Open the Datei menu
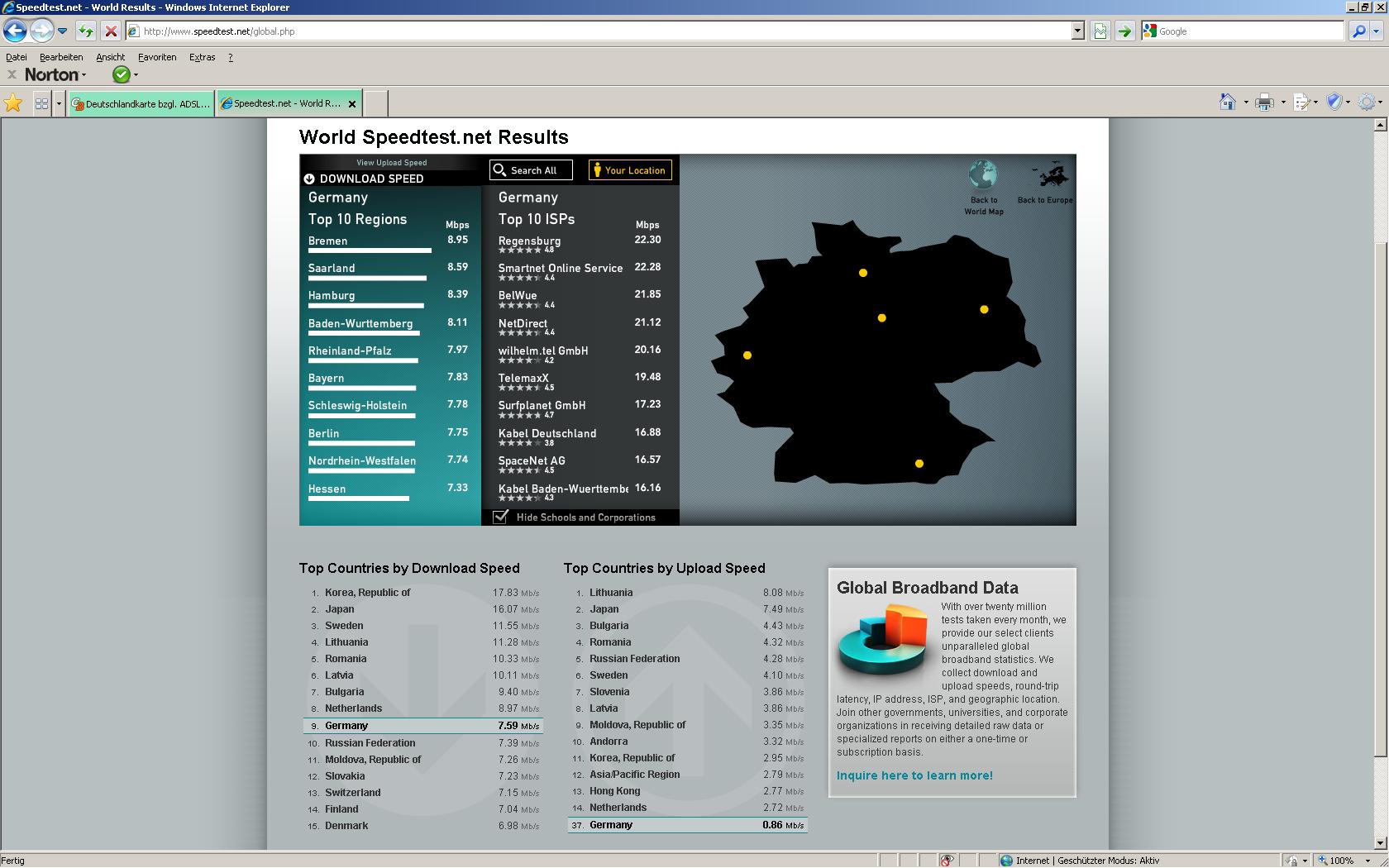This screenshot has height=868, width=1389. 17,57
